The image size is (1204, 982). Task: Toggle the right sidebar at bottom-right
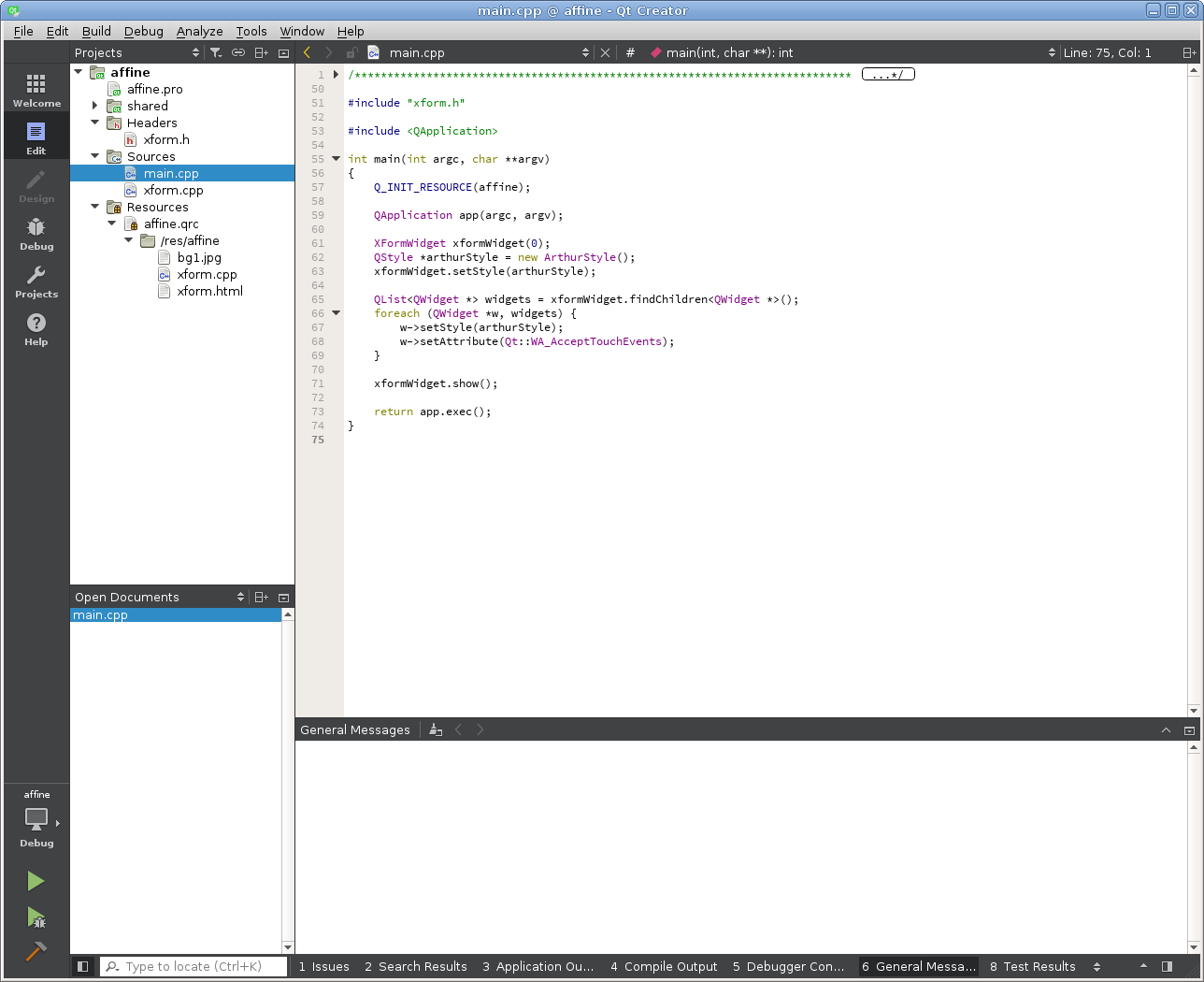(x=1167, y=966)
